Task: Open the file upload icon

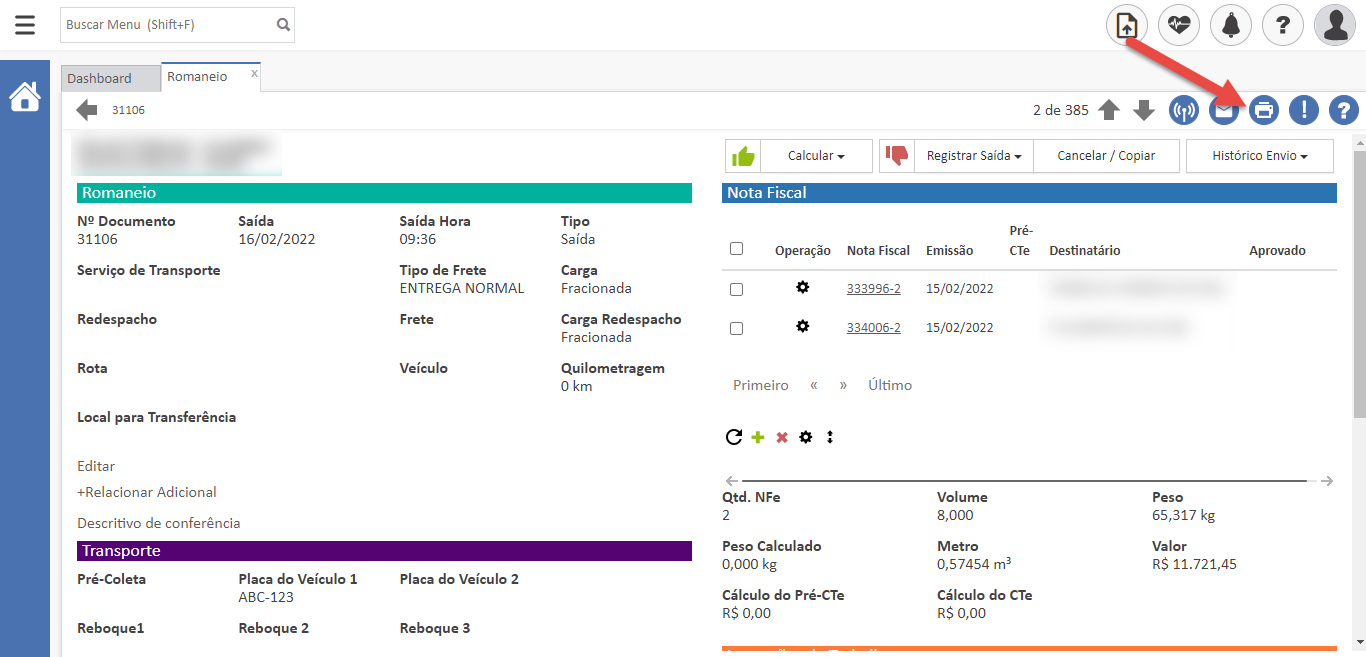Action: tap(1127, 25)
